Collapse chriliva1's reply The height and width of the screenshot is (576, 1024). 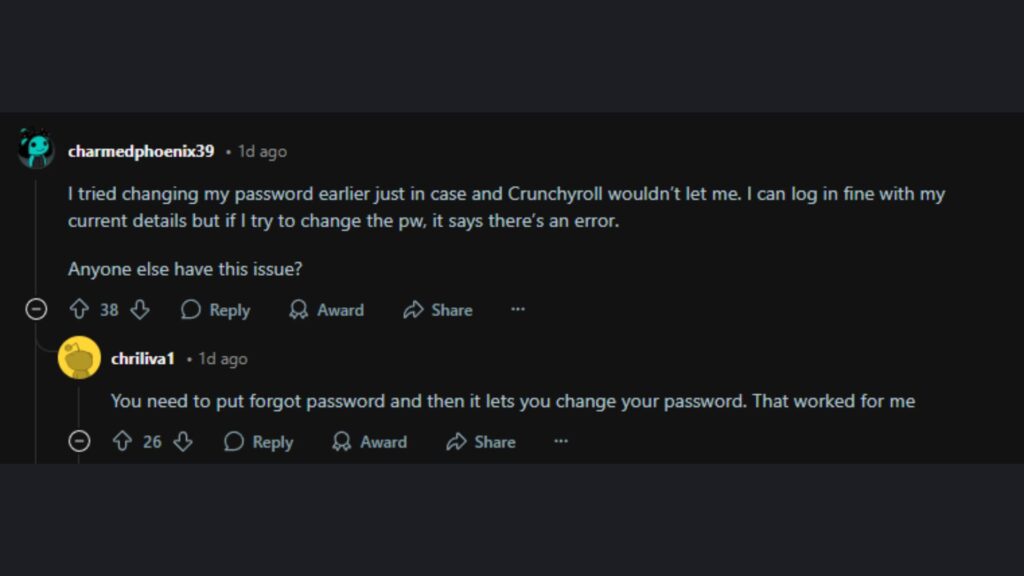79,441
